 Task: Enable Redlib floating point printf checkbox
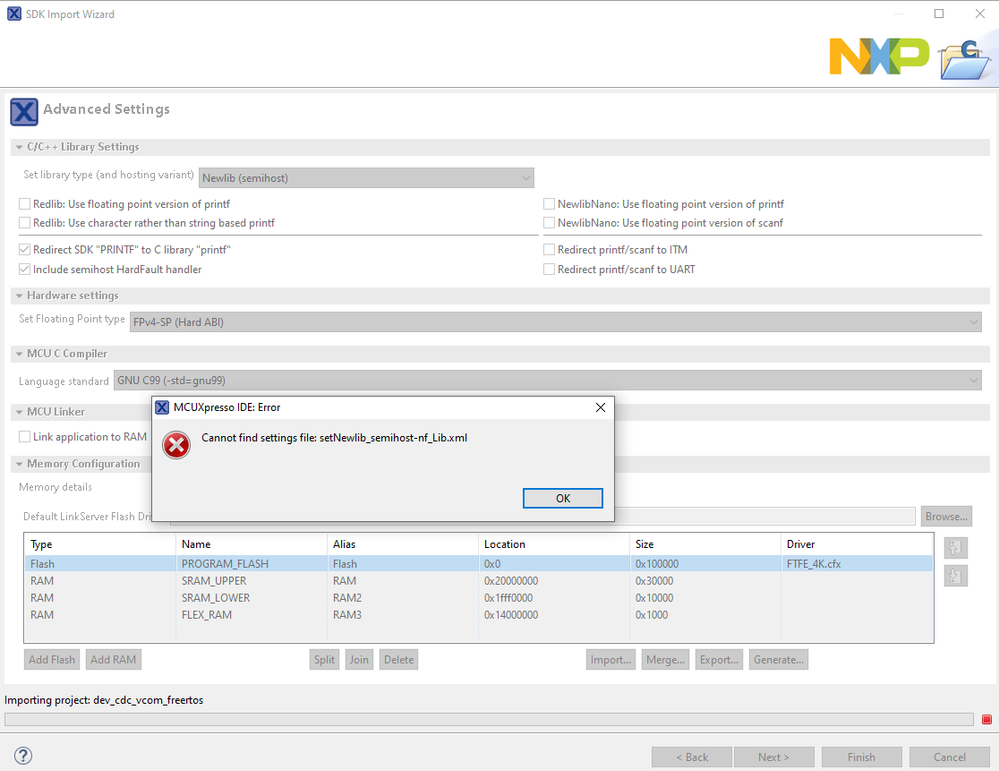(25, 204)
